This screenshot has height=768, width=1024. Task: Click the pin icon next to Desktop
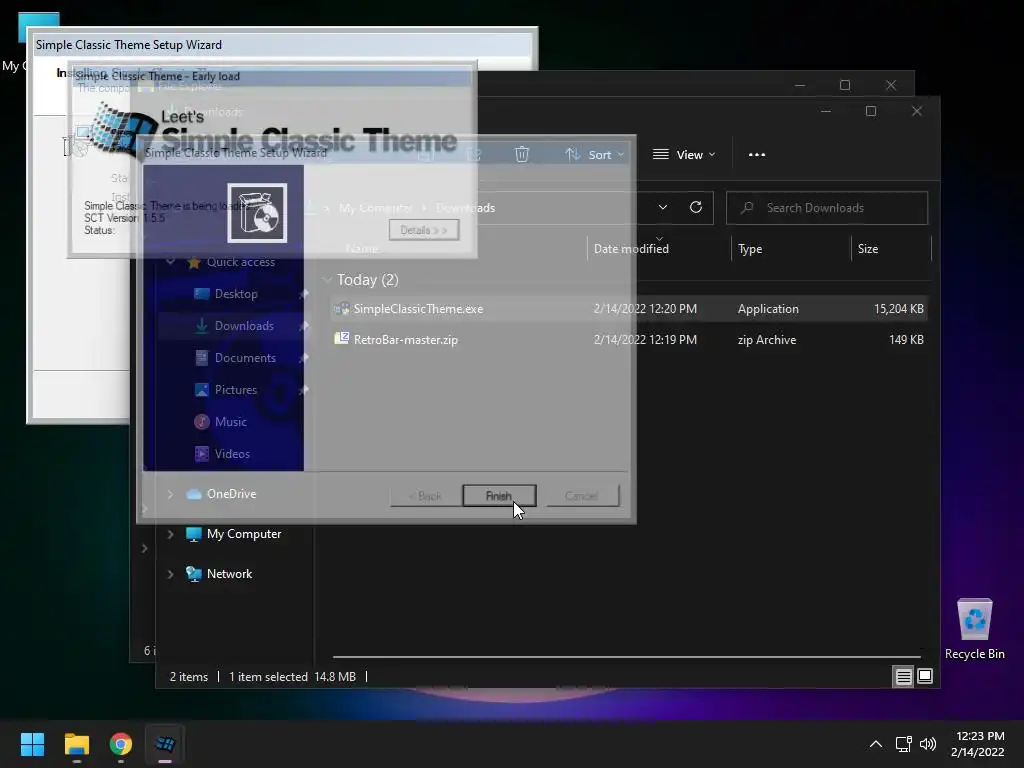[x=304, y=294]
